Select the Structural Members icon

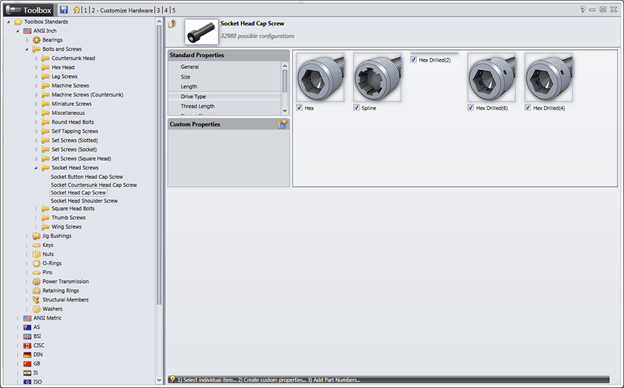coord(37,300)
